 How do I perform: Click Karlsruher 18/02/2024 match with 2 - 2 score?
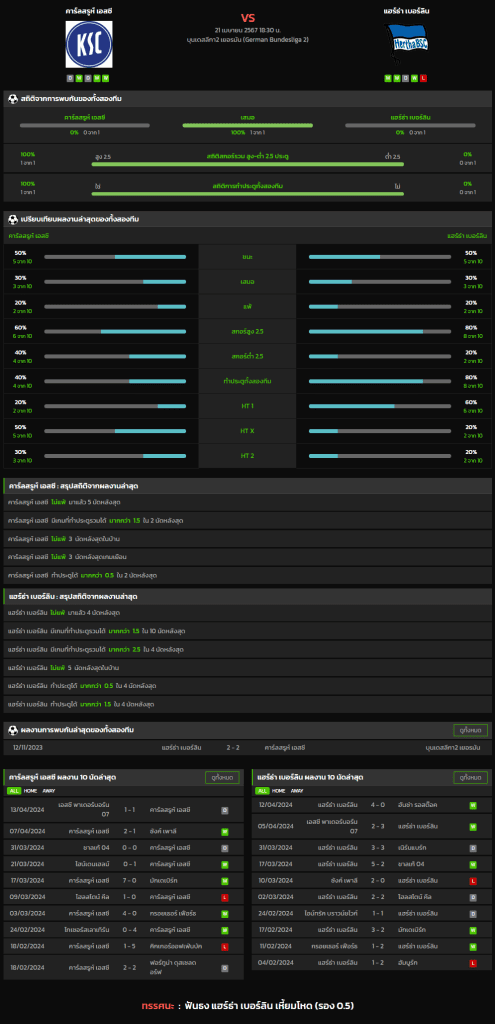click(x=123, y=966)
